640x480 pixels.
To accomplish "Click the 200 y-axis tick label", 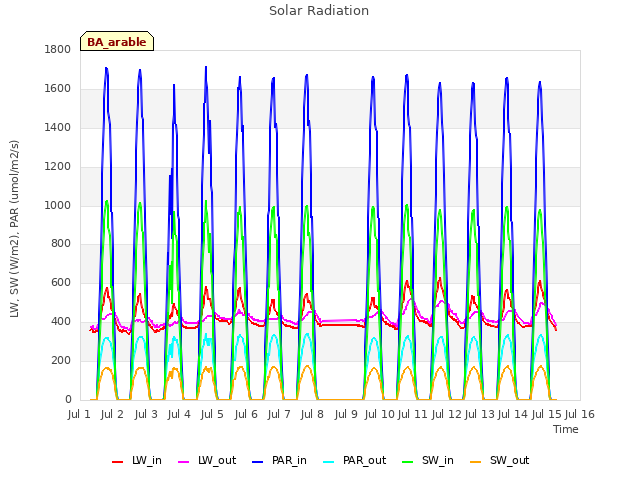I will (x=61, y=360).
